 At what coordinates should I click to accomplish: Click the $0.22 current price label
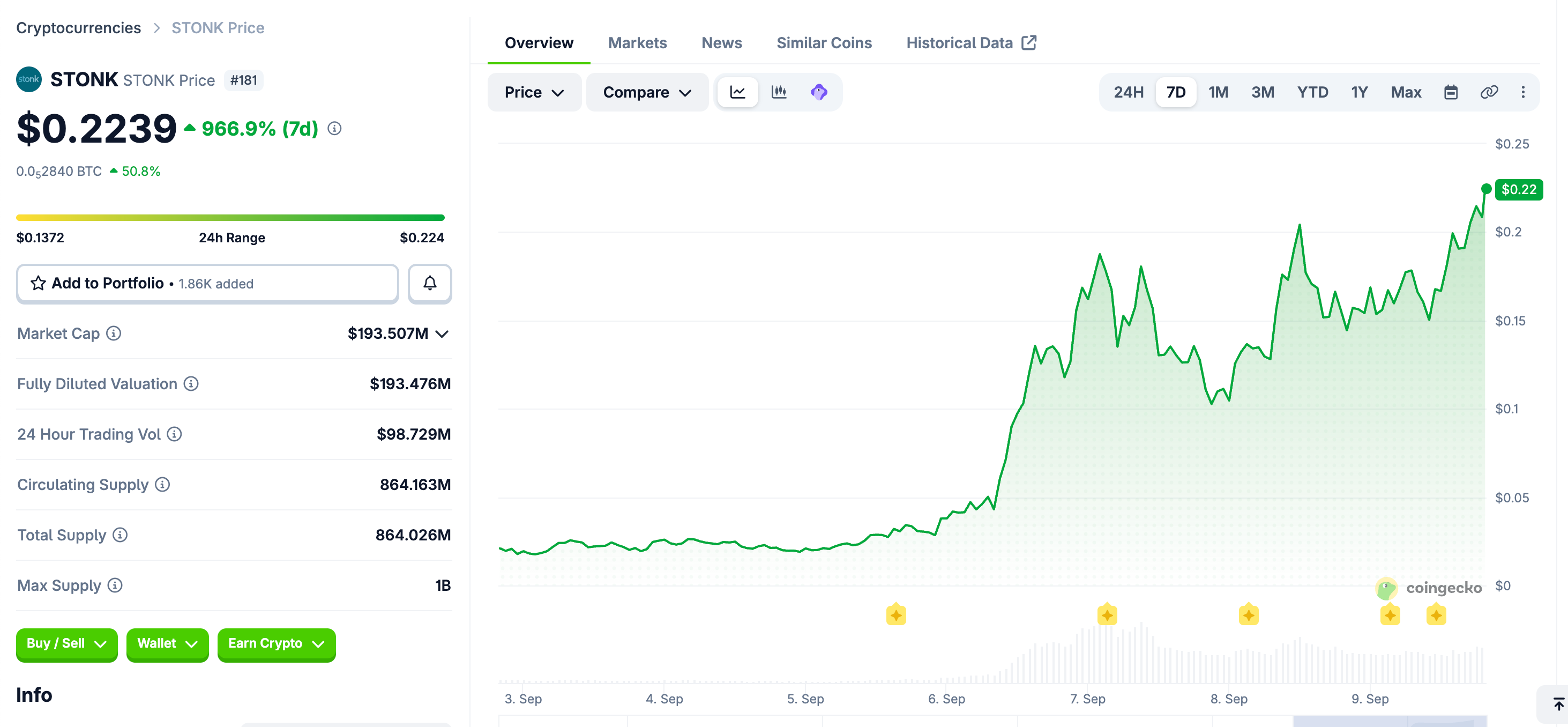[1518, 189]
